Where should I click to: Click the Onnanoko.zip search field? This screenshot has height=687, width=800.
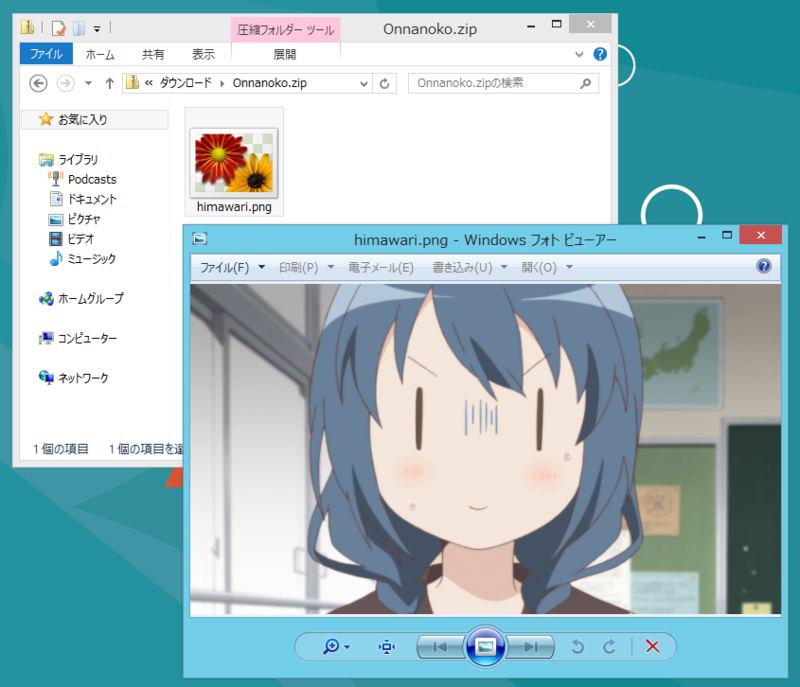click(503, 83)
